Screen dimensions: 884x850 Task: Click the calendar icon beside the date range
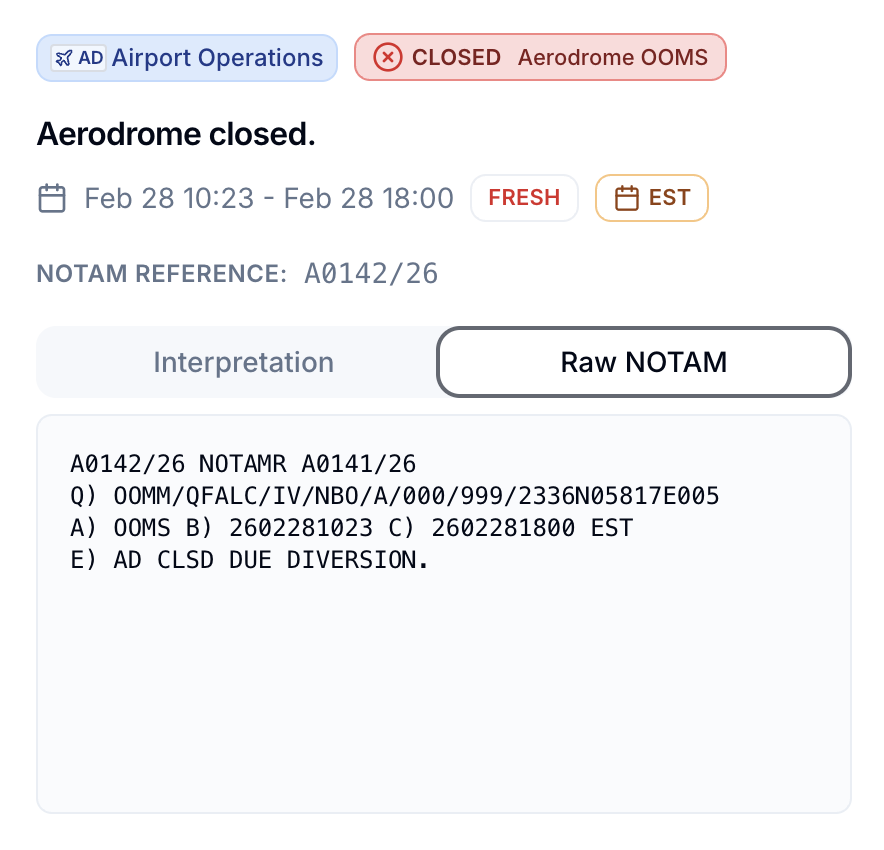(52, 198)
